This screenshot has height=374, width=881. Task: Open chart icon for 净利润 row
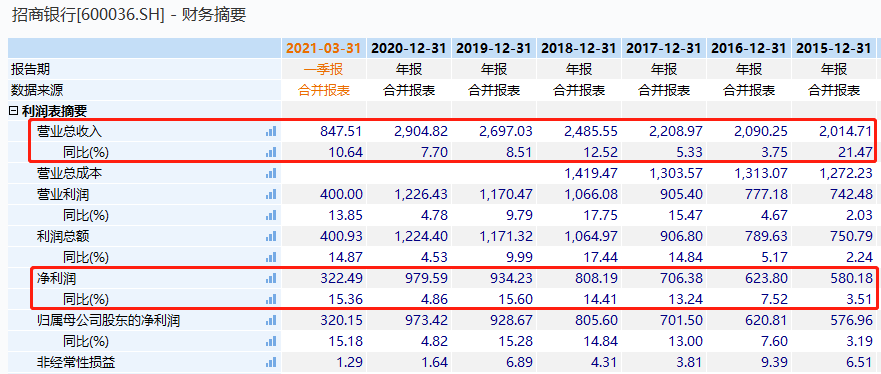[271, 279]
